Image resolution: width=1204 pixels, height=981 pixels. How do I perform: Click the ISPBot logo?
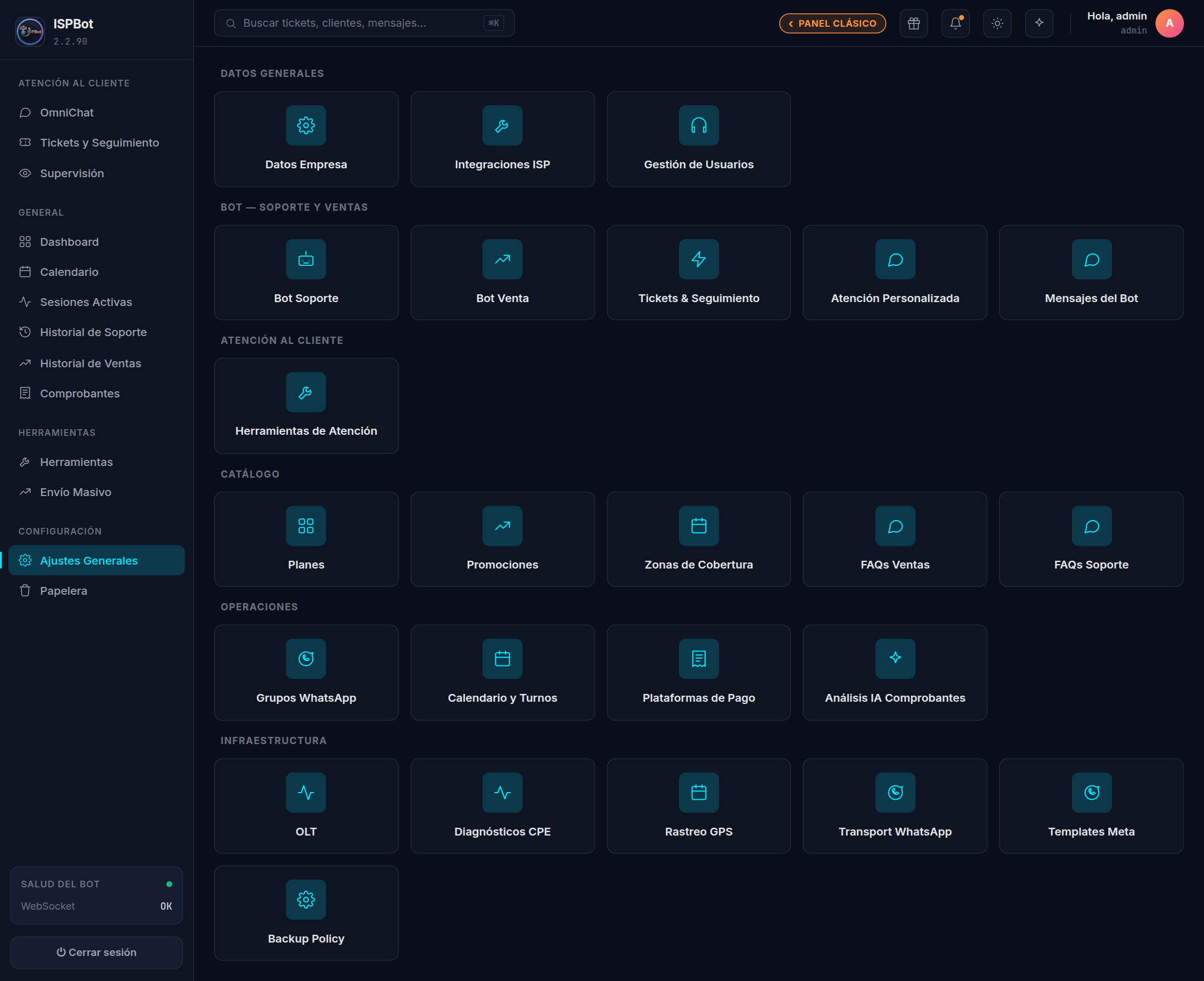[30, 31]
